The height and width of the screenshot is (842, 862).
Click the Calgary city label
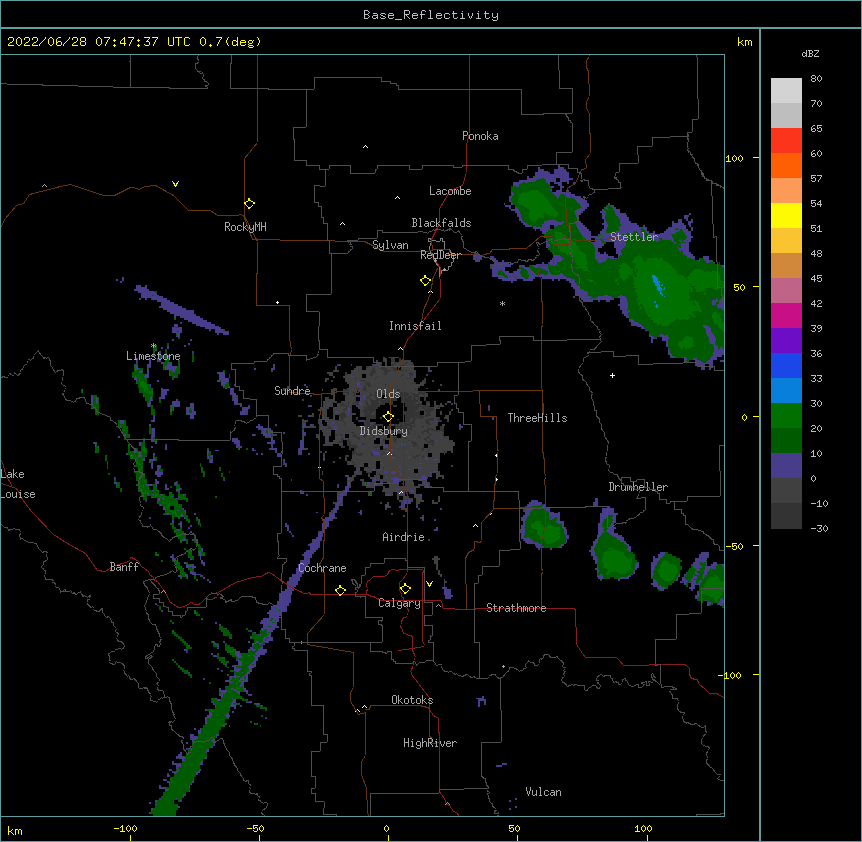coord(399,603)
